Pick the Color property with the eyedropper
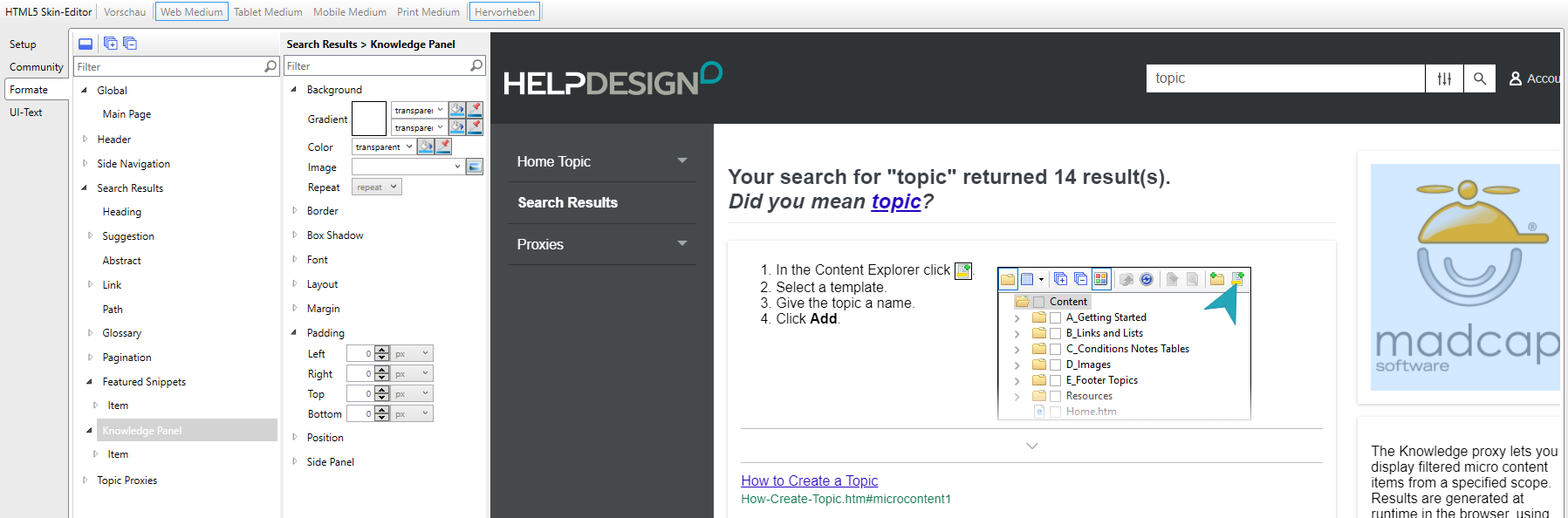 [x=444, y=147]
